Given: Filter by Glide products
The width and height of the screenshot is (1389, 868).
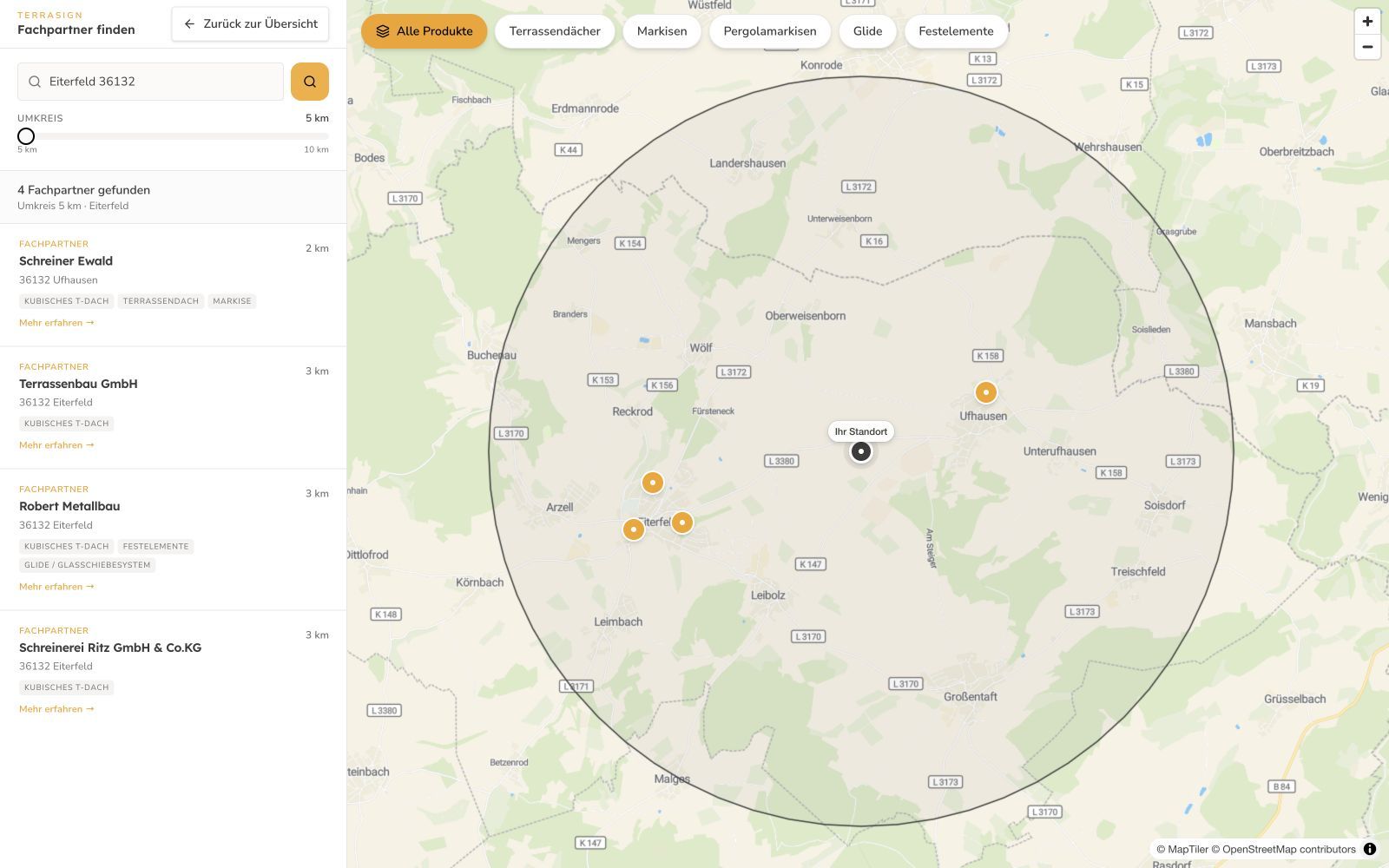Looking at the screenshot, I should [x=867, y=31].
